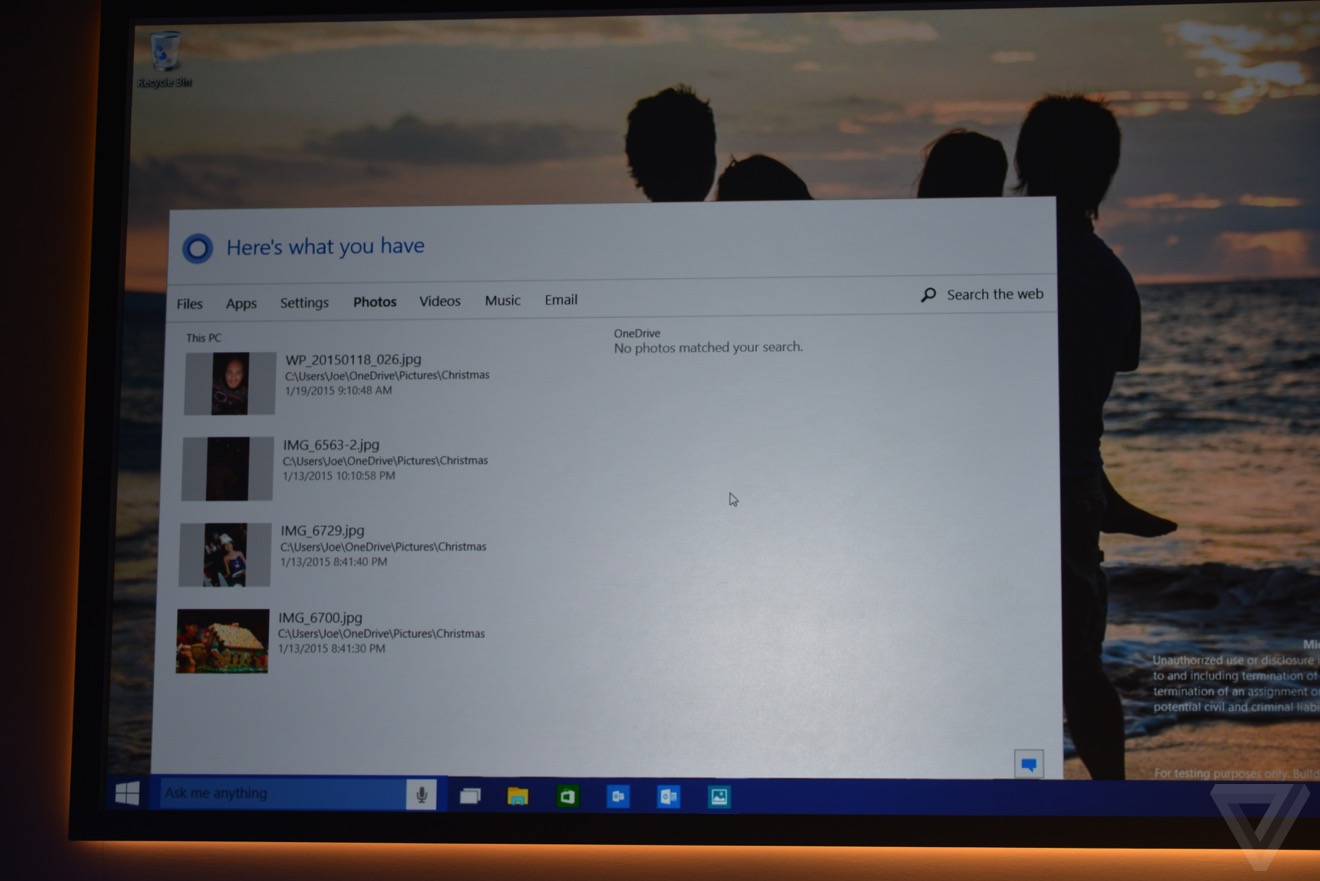This screenshot has width=1320, height=881.
Task: Show Videos search results tab
Action: coord(439,301)
